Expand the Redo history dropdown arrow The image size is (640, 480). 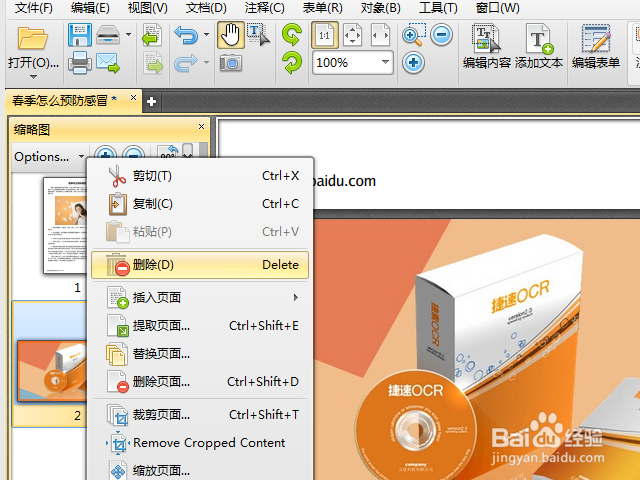point(207,62)
